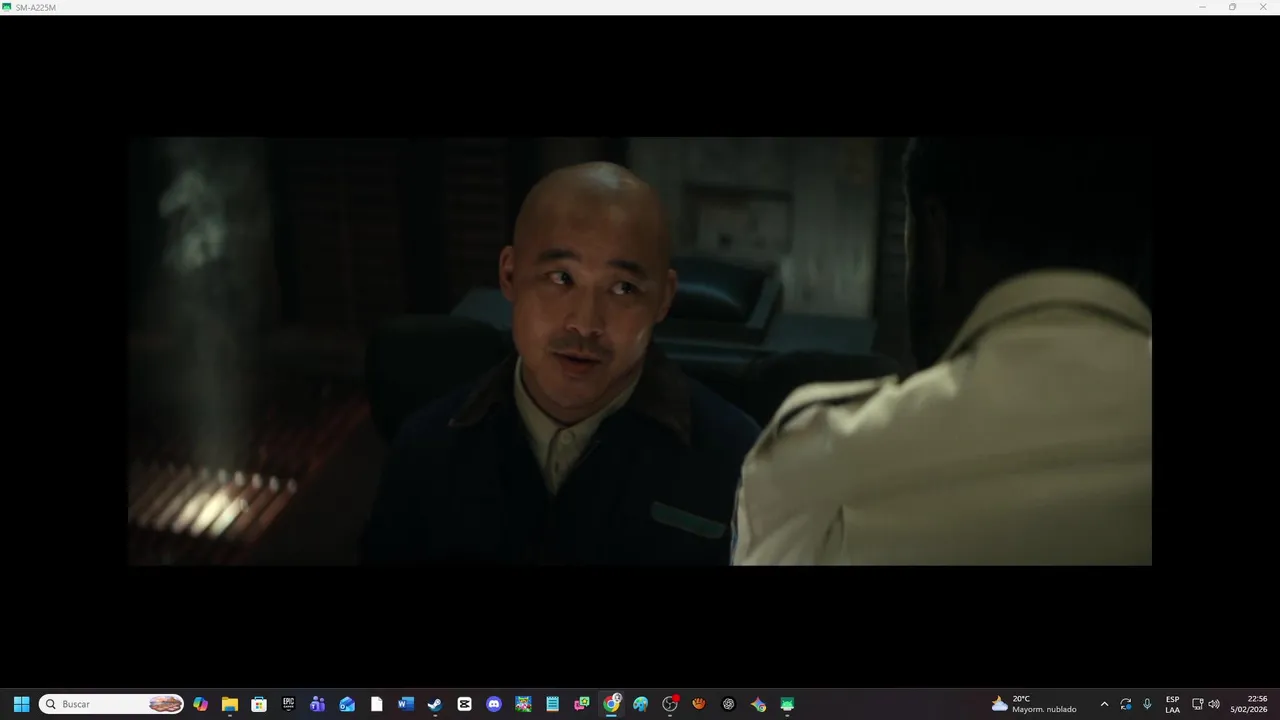Open the ChatGPT icon in the taskbar
This screenshot has height=720, width=1280.
tap(728, 704)
